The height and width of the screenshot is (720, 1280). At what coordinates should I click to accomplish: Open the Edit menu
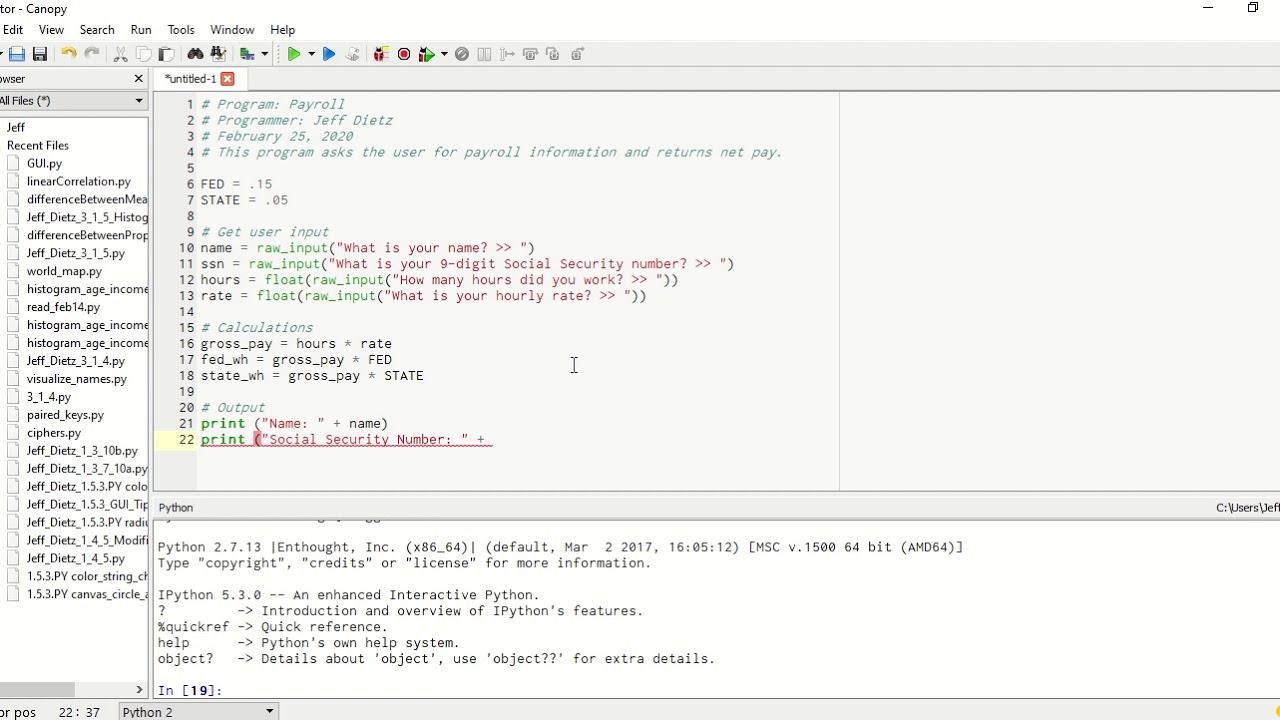13,30
